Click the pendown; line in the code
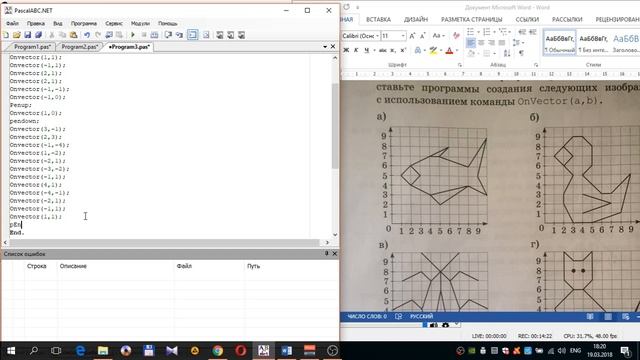 pos(24,121)
